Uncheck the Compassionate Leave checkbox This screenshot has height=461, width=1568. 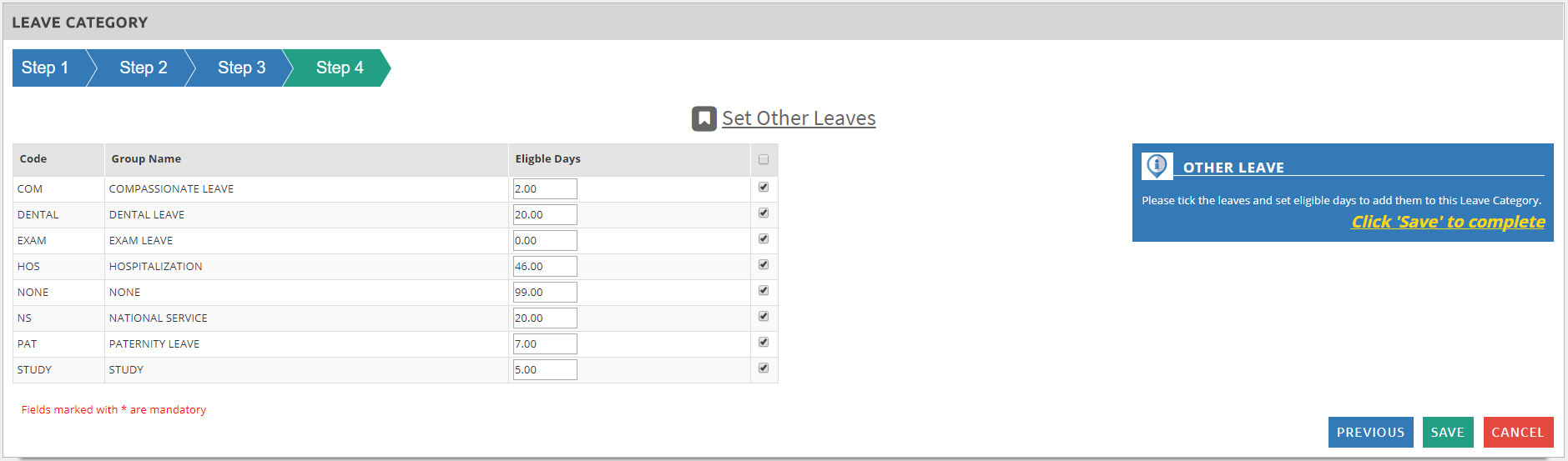click(x=764, y=188)
